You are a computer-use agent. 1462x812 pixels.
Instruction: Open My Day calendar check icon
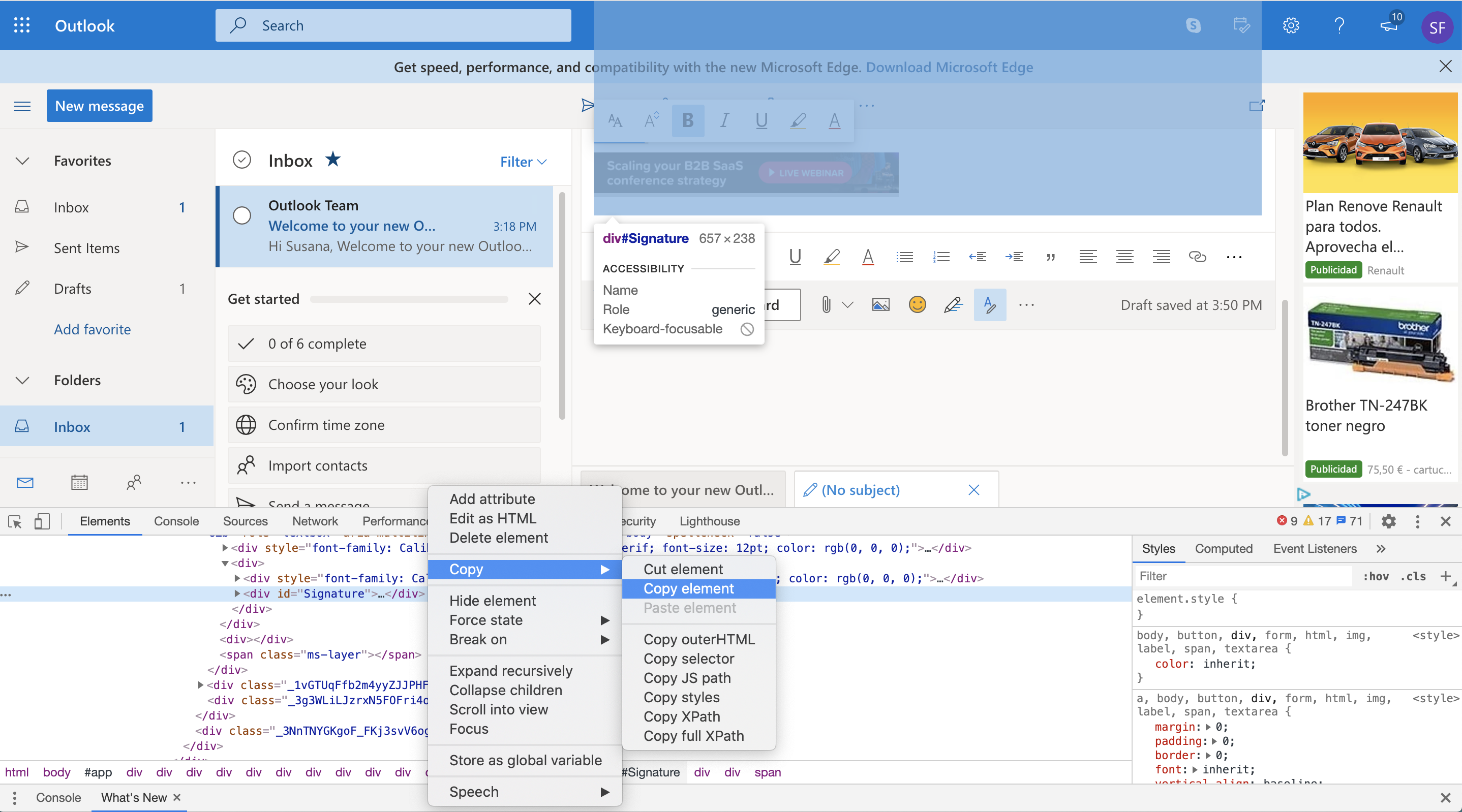coord(1242,25)
